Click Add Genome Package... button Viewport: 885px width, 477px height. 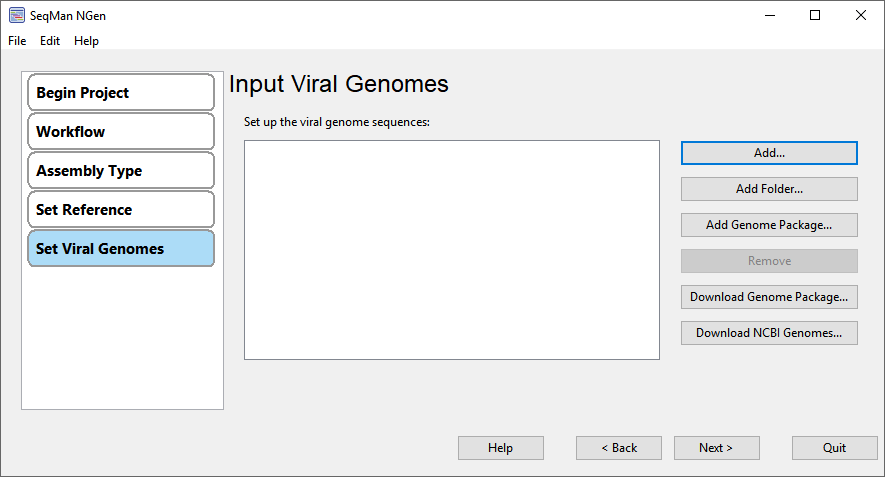769,225
